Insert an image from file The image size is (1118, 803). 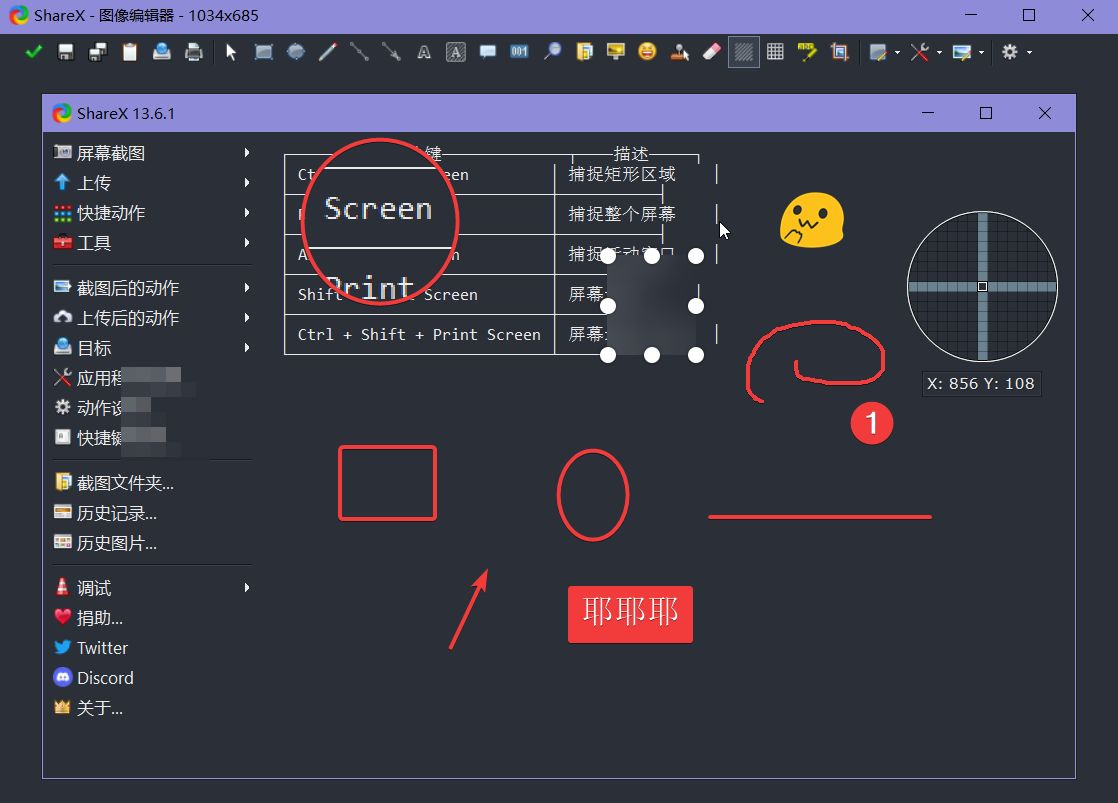[x=584, y=52]
